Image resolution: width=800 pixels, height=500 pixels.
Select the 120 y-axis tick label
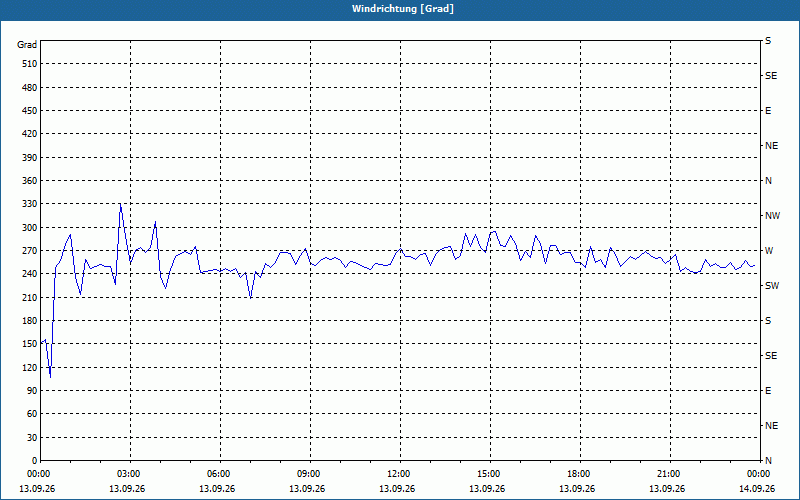(x=30, y=367)
